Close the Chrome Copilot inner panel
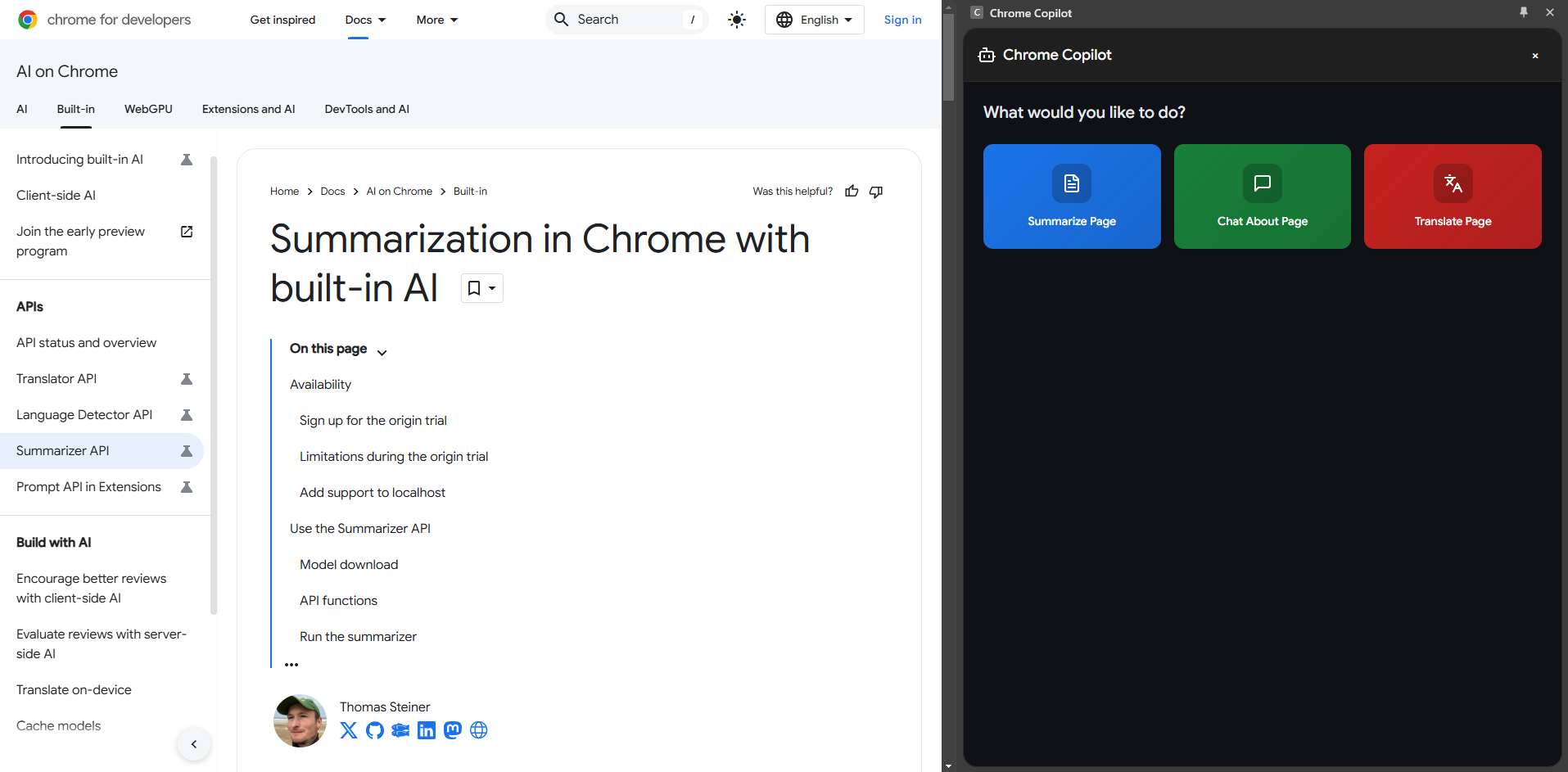The height and width of the screenshot is (772, 1568). click(1535, 56)
